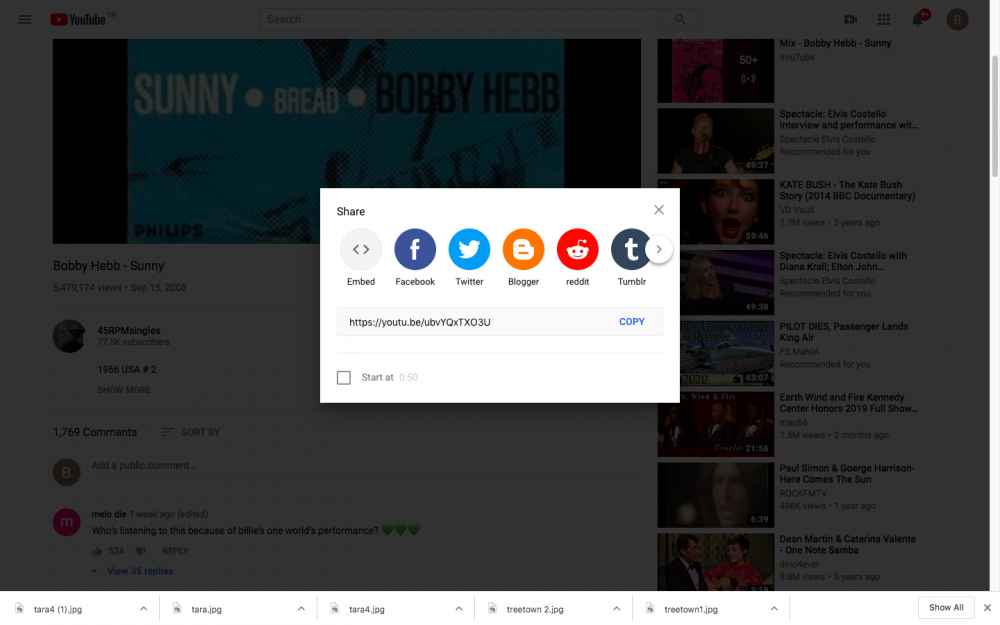Enable the Start at checkbox
The image size is (1000, 625).
pos(344,378)
